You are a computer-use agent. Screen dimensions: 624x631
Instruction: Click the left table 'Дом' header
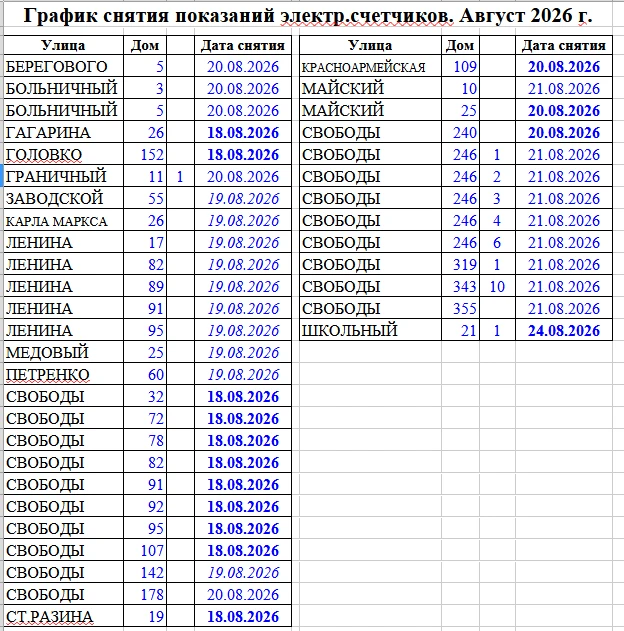[x=145, y=45]
